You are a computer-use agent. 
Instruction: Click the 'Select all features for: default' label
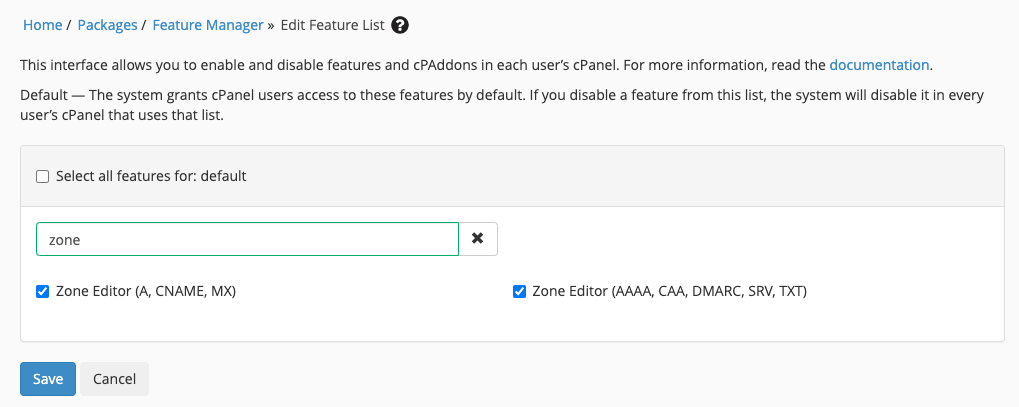click(x=151, y=176)
